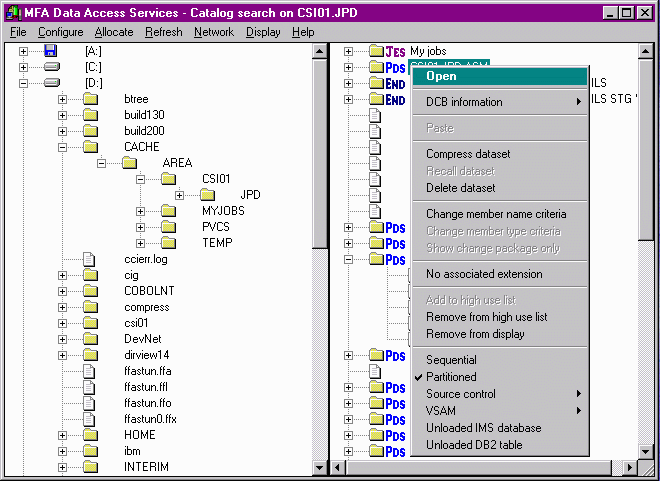
Task: Choose Compress dataset from context menu
Action: pyautogui.click(x=468, y=154)
